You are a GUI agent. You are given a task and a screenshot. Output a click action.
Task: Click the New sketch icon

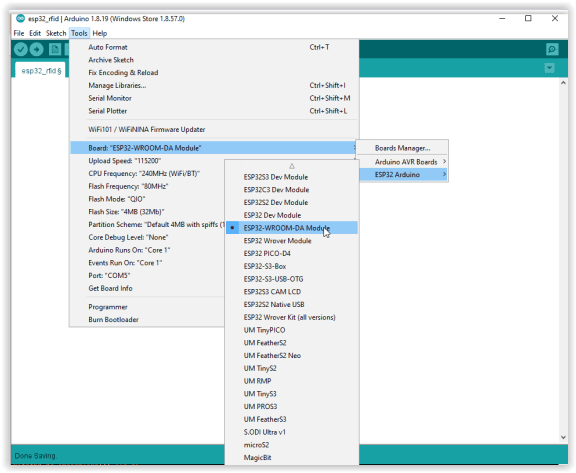point(55,49)
